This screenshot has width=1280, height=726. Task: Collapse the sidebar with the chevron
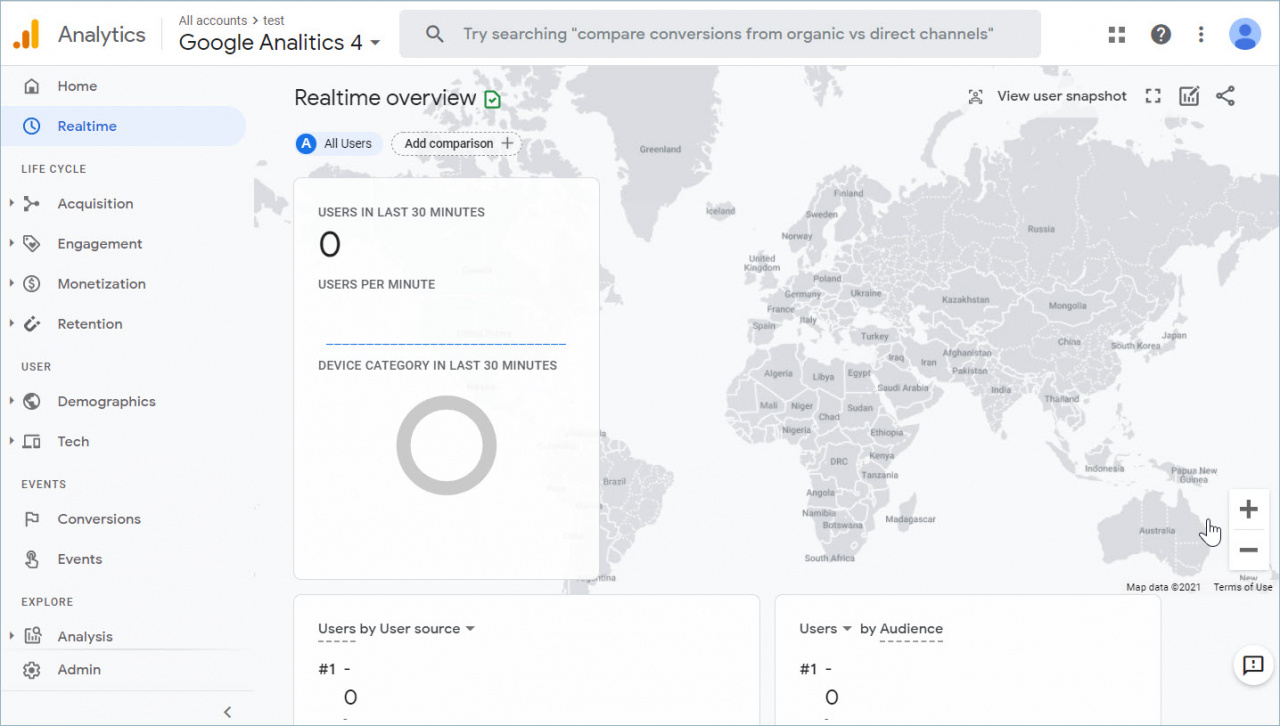tap(227, 712)
